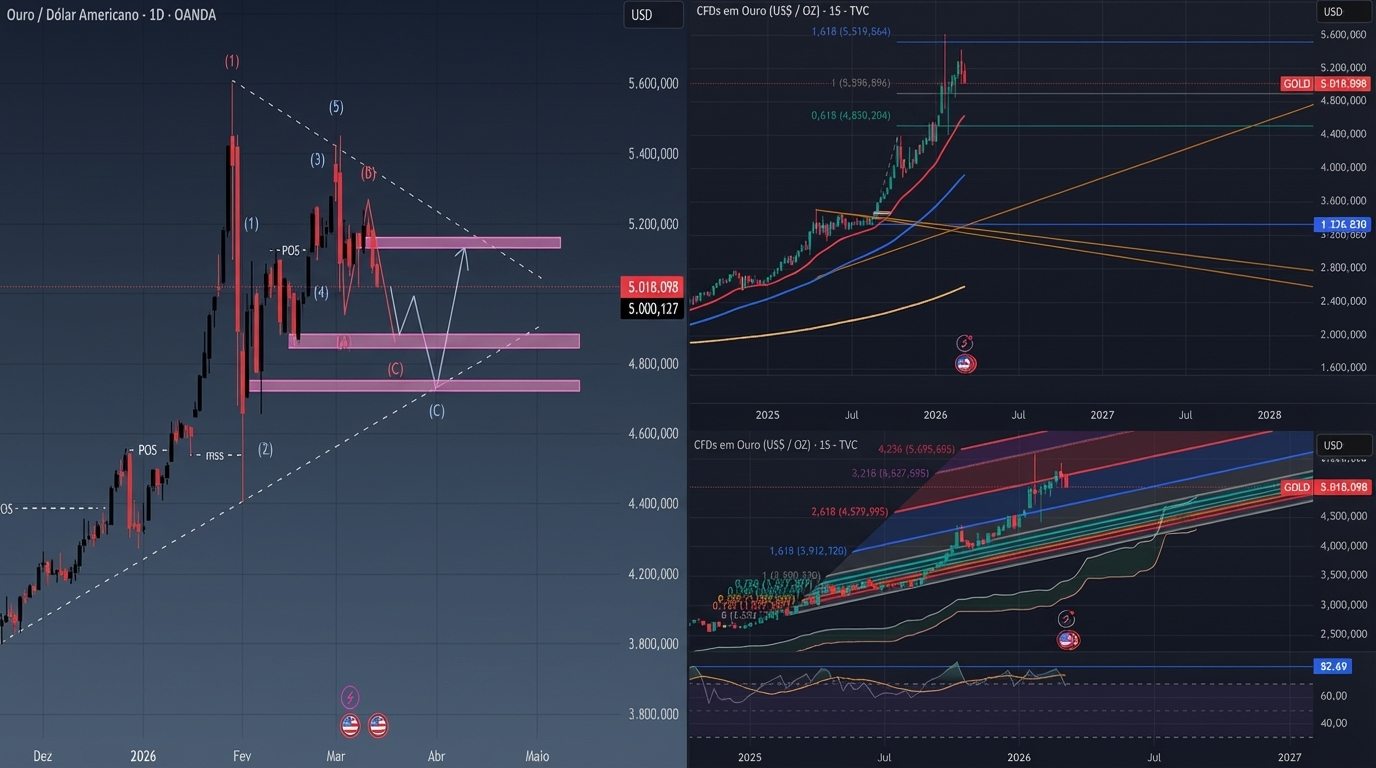Open the circular event badge on top-right chart

coord(965,342)
